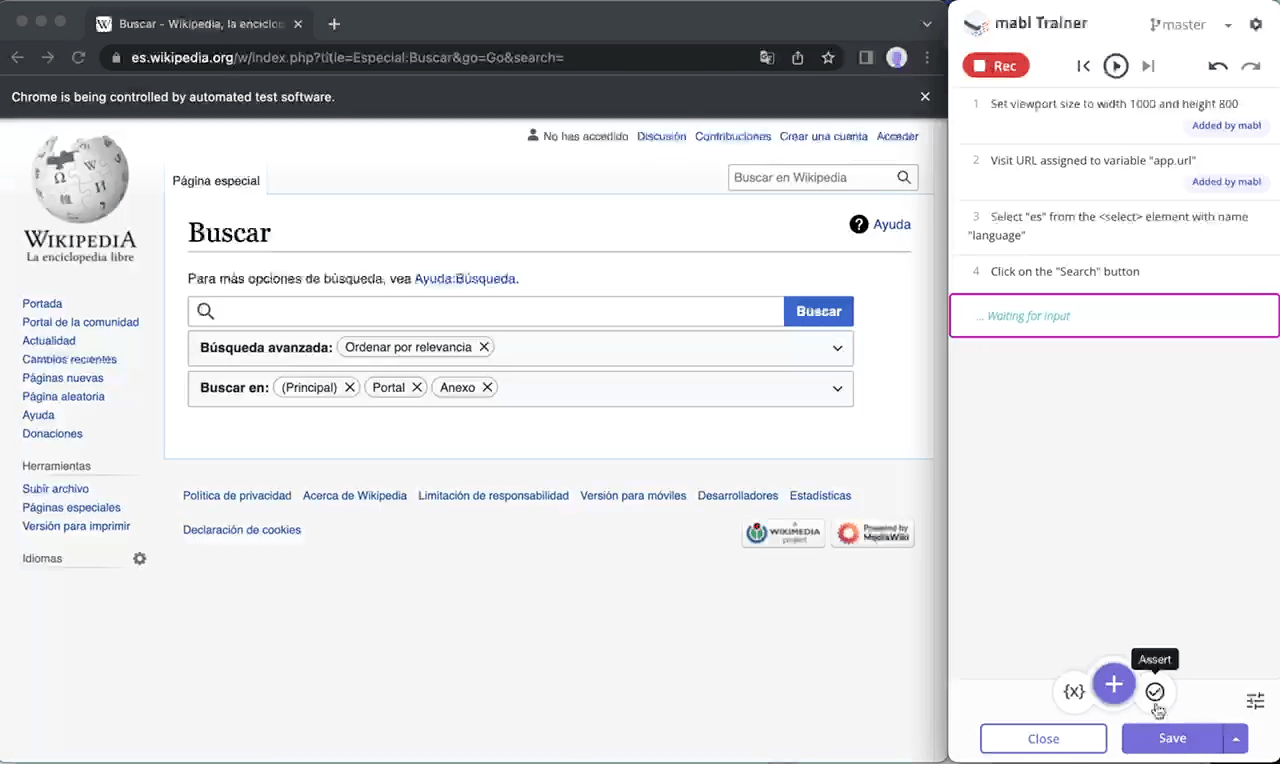Open Crear una cuenta link
The image size is (1280, 764).
click(x=824, y=136)
